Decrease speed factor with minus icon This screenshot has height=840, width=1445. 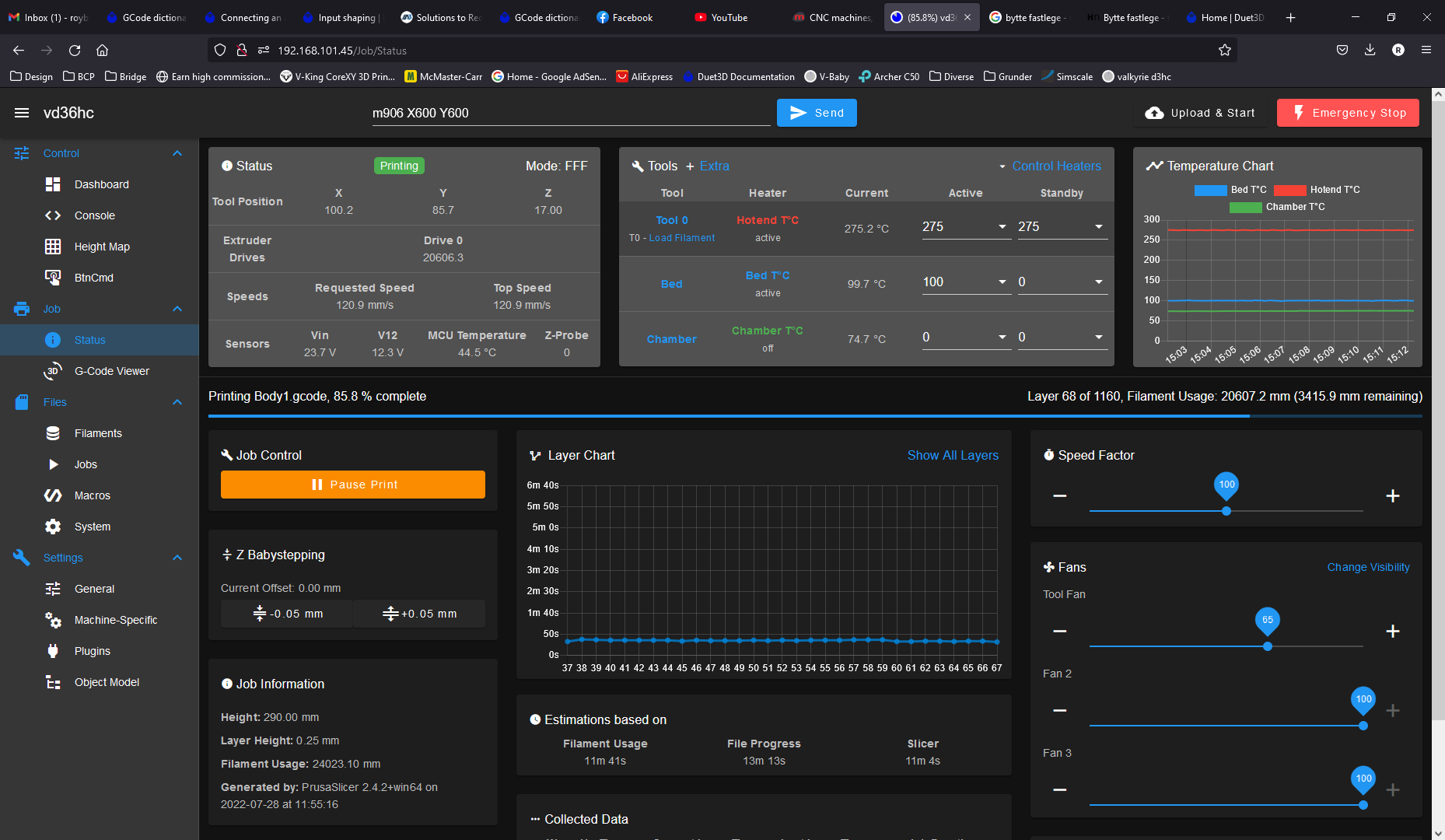coord(1059,495)
